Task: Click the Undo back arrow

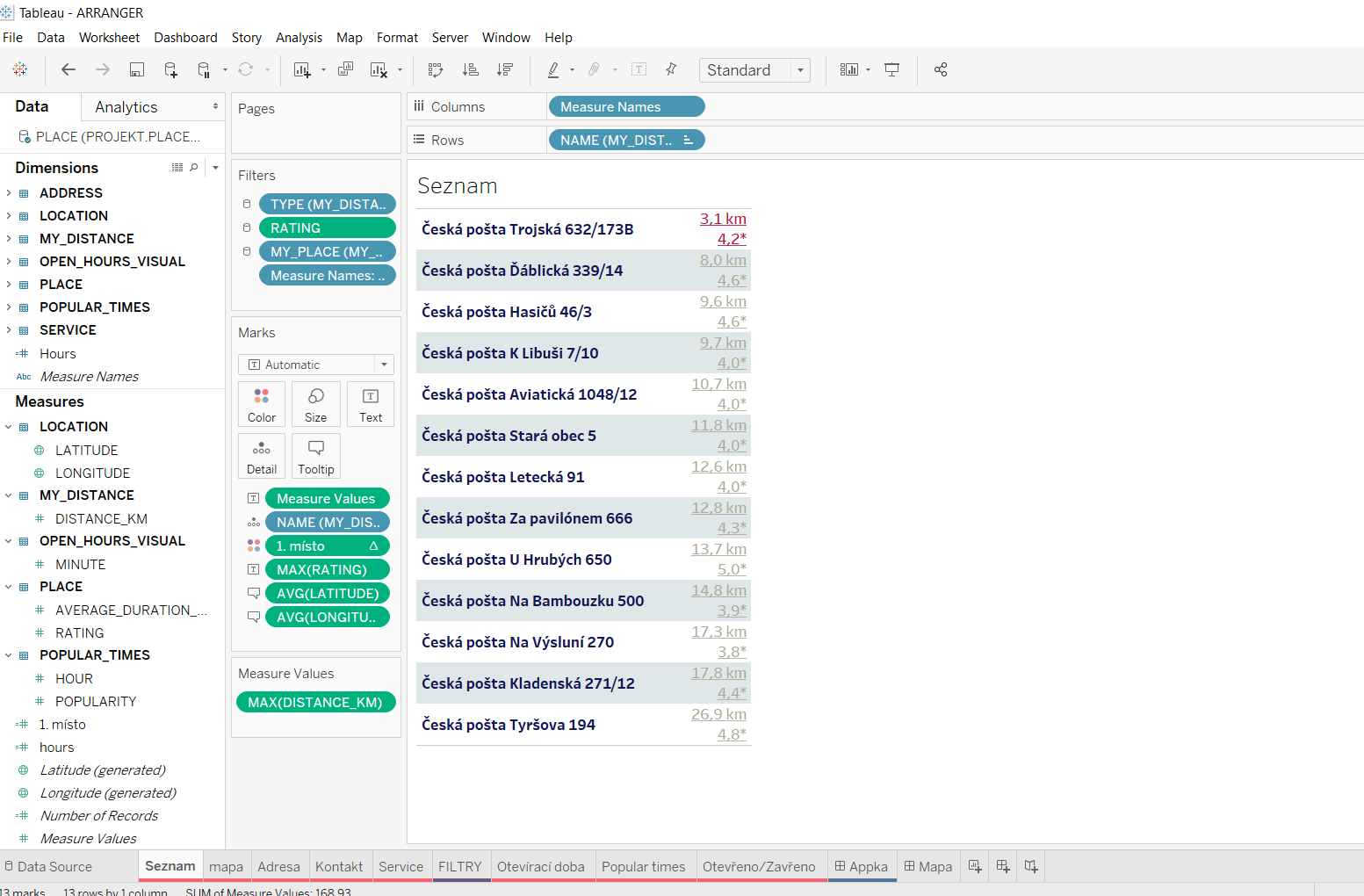Action: pyautogui.click(x=68, y=69)
